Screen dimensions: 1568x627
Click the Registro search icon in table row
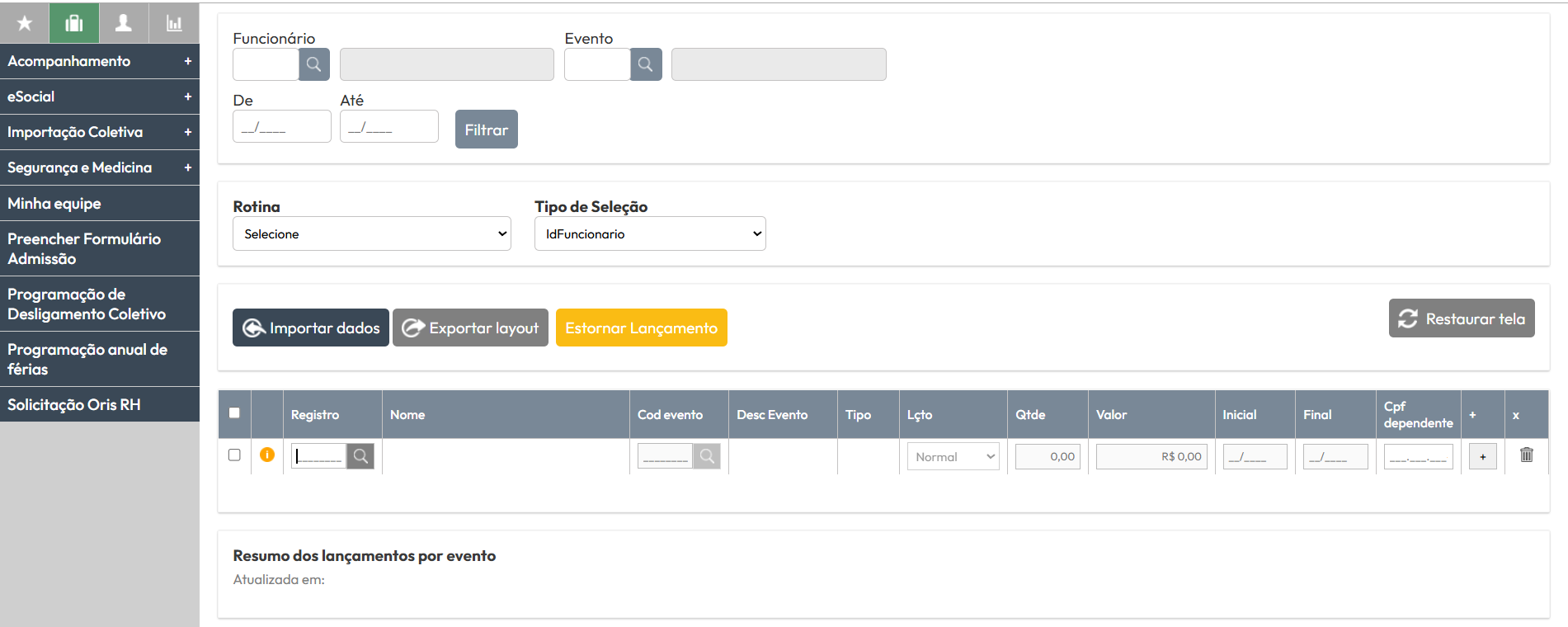(x=360, y=456)
